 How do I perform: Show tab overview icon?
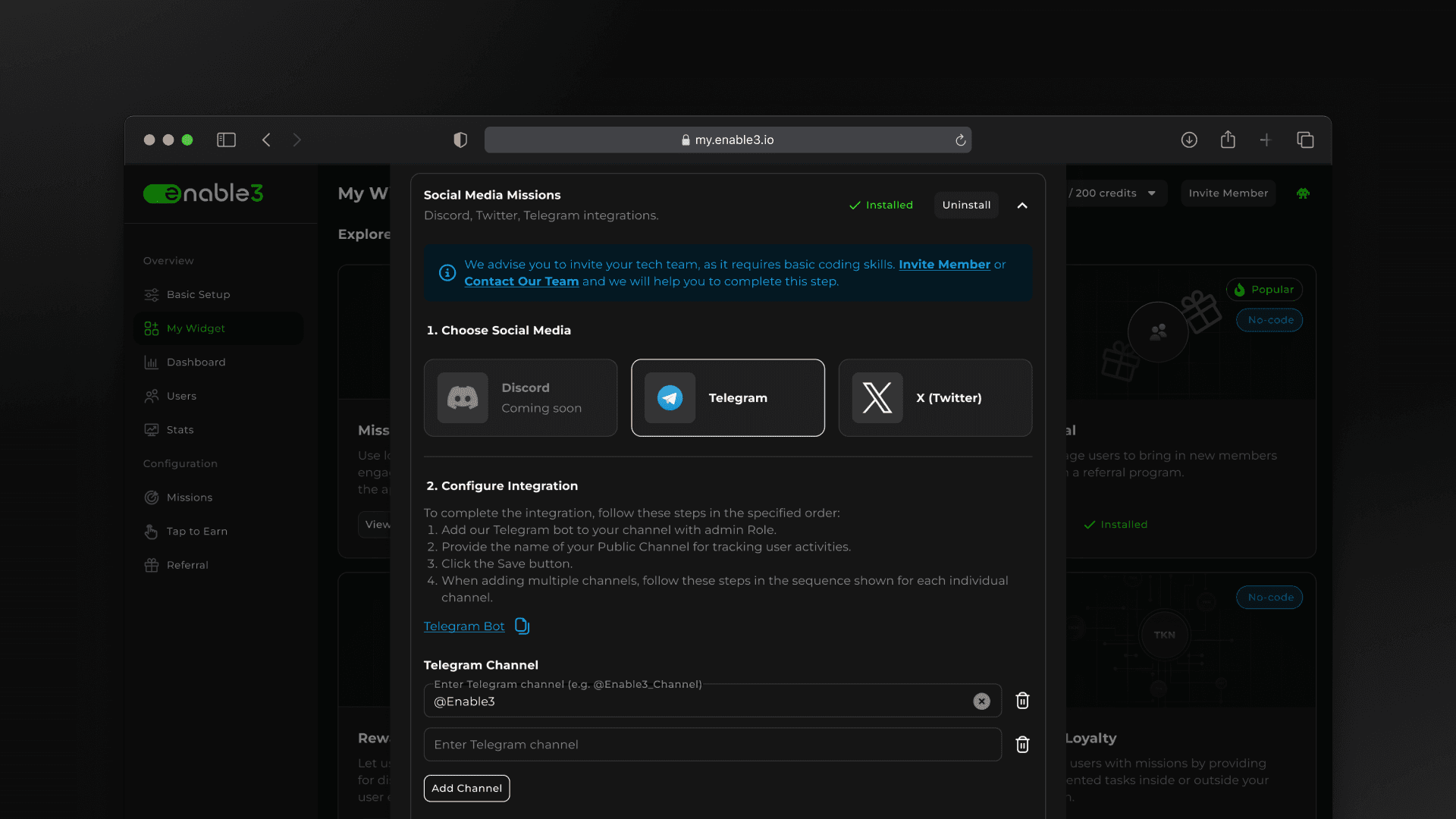[x=1305, y=140]
